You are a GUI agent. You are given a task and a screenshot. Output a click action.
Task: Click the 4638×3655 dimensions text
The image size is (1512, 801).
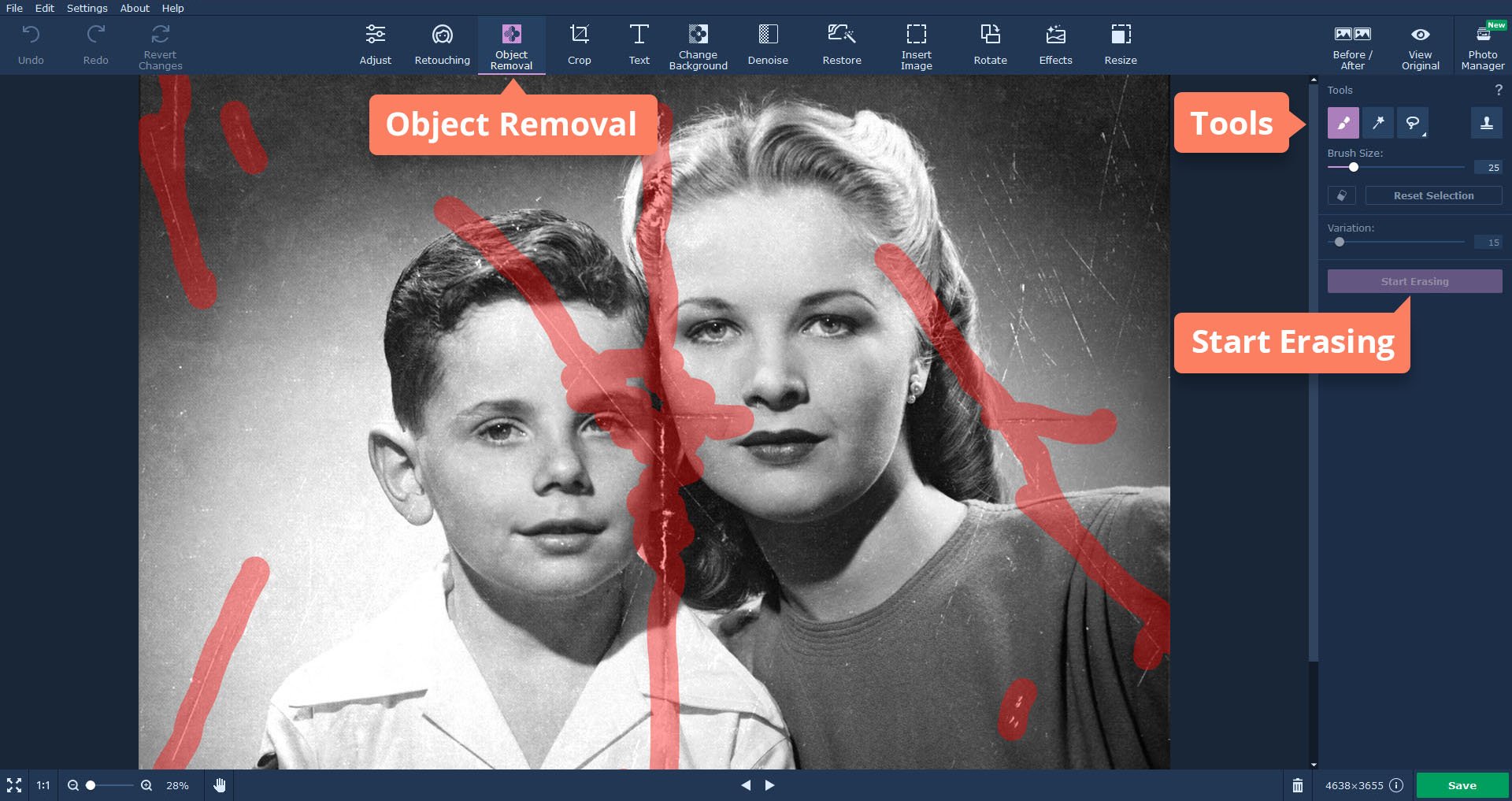pos(1354,785)
